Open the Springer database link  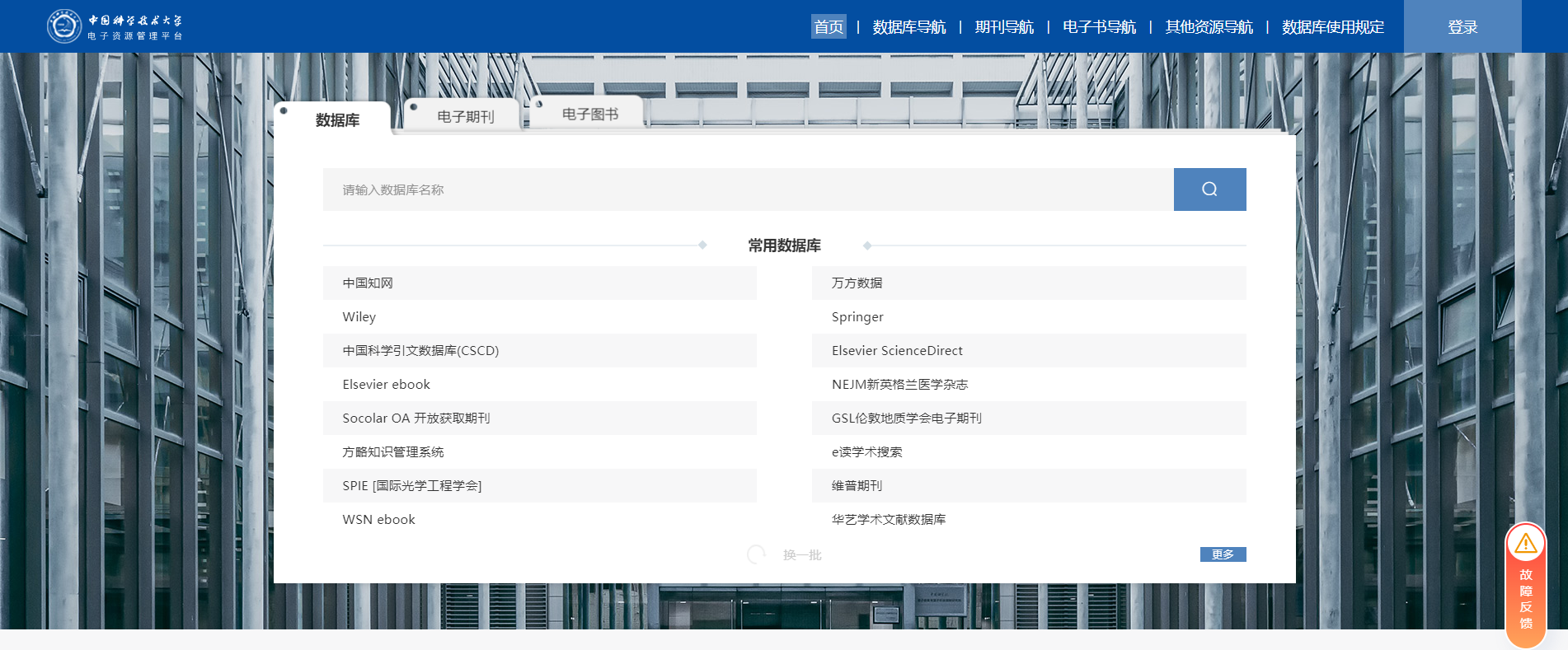coord(857,317)
